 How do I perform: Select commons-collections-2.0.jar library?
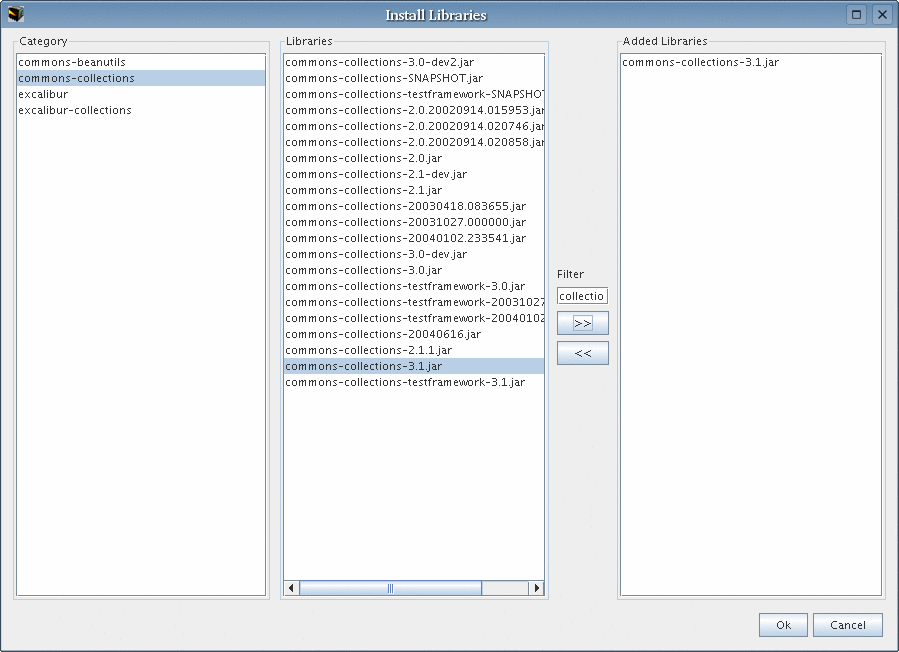(x=413, y=158)
